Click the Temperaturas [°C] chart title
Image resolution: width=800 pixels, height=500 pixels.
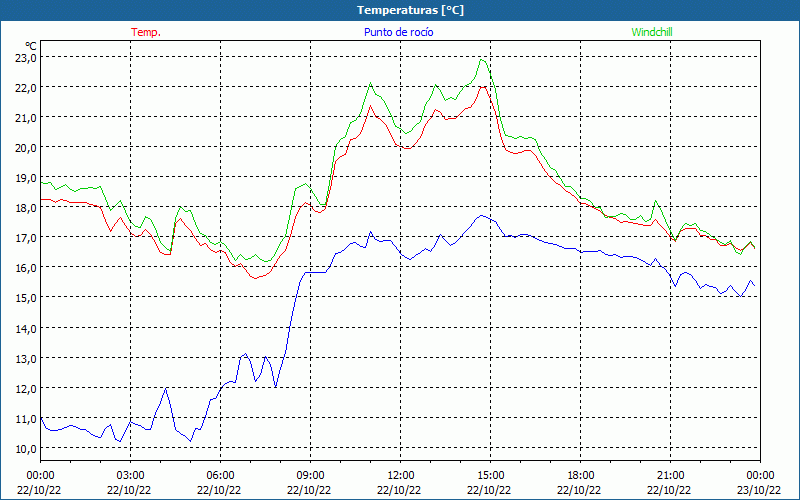410,10
